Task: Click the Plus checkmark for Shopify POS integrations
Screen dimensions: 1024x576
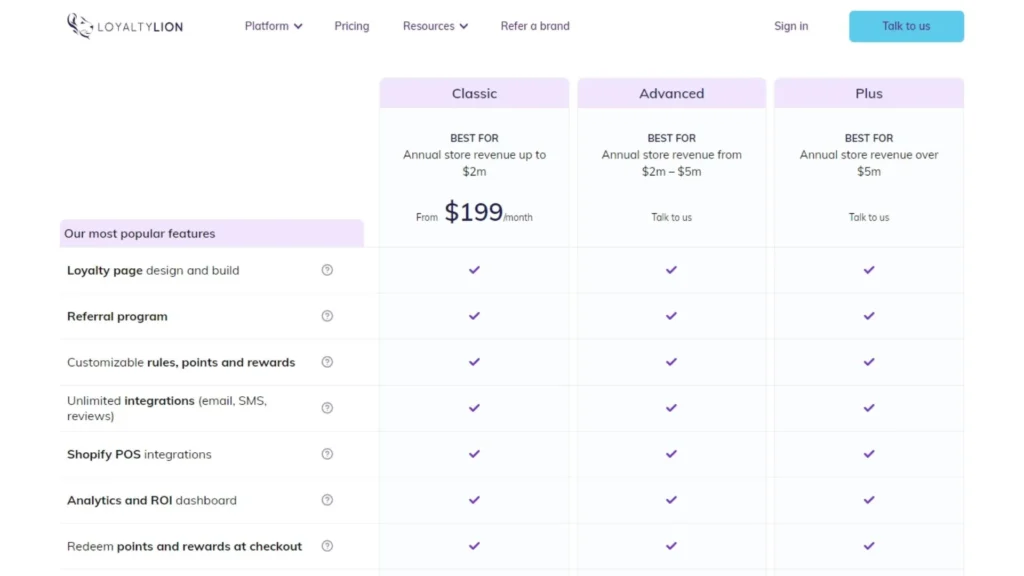Action: (x=868, y=454)
